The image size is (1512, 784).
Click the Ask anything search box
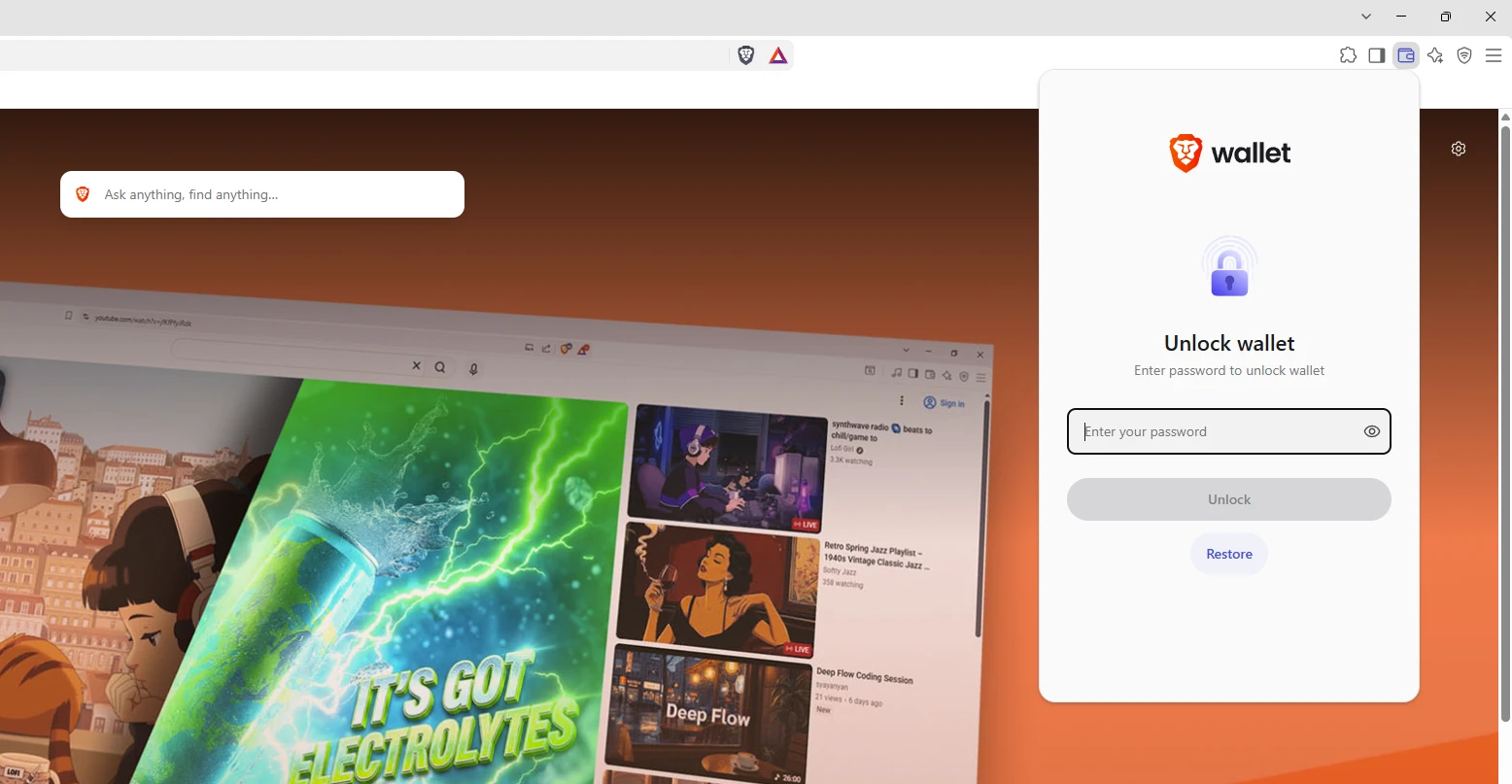tap(262, 194)
